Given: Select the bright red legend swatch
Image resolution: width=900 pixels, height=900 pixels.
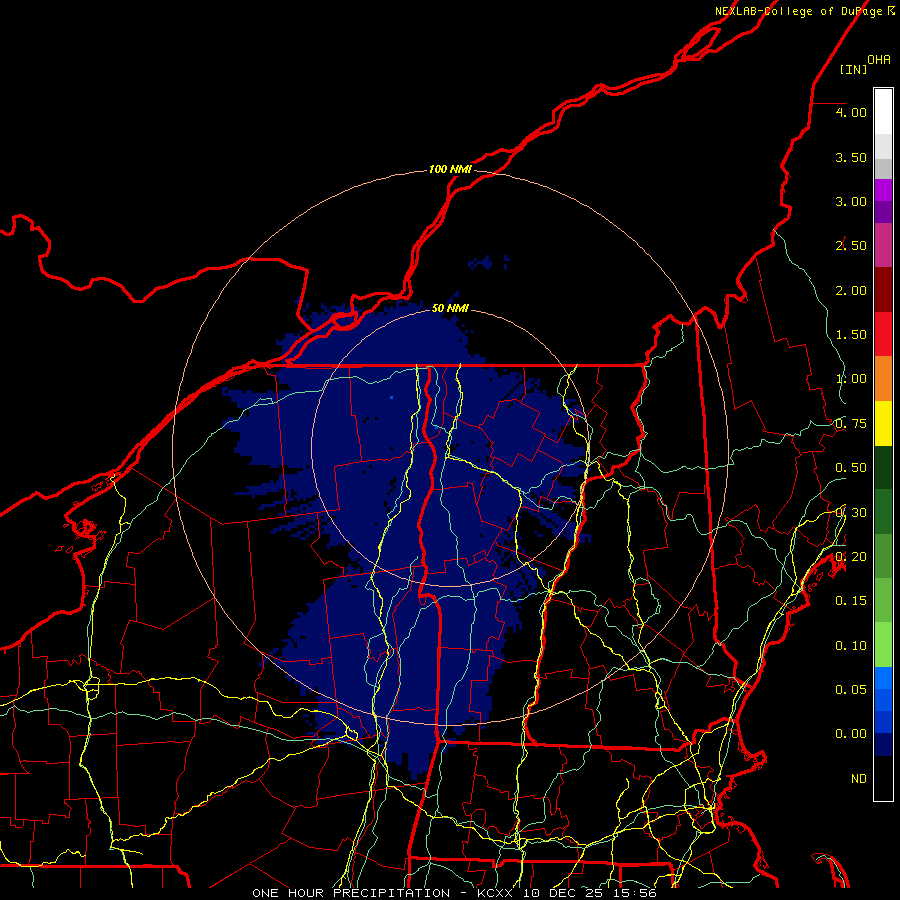Looking at the screenshot, I should tap(883, 334).
